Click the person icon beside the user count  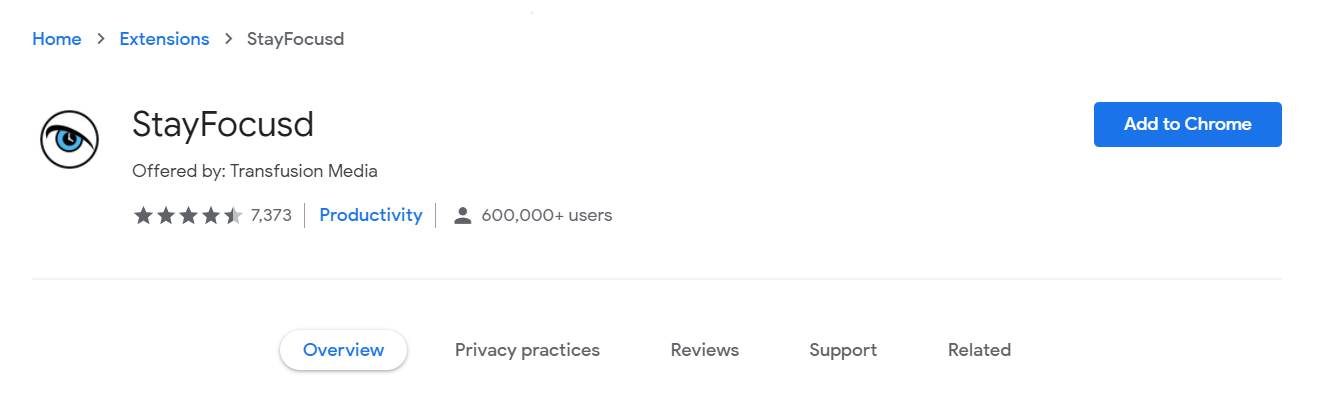tap(462, 215)
